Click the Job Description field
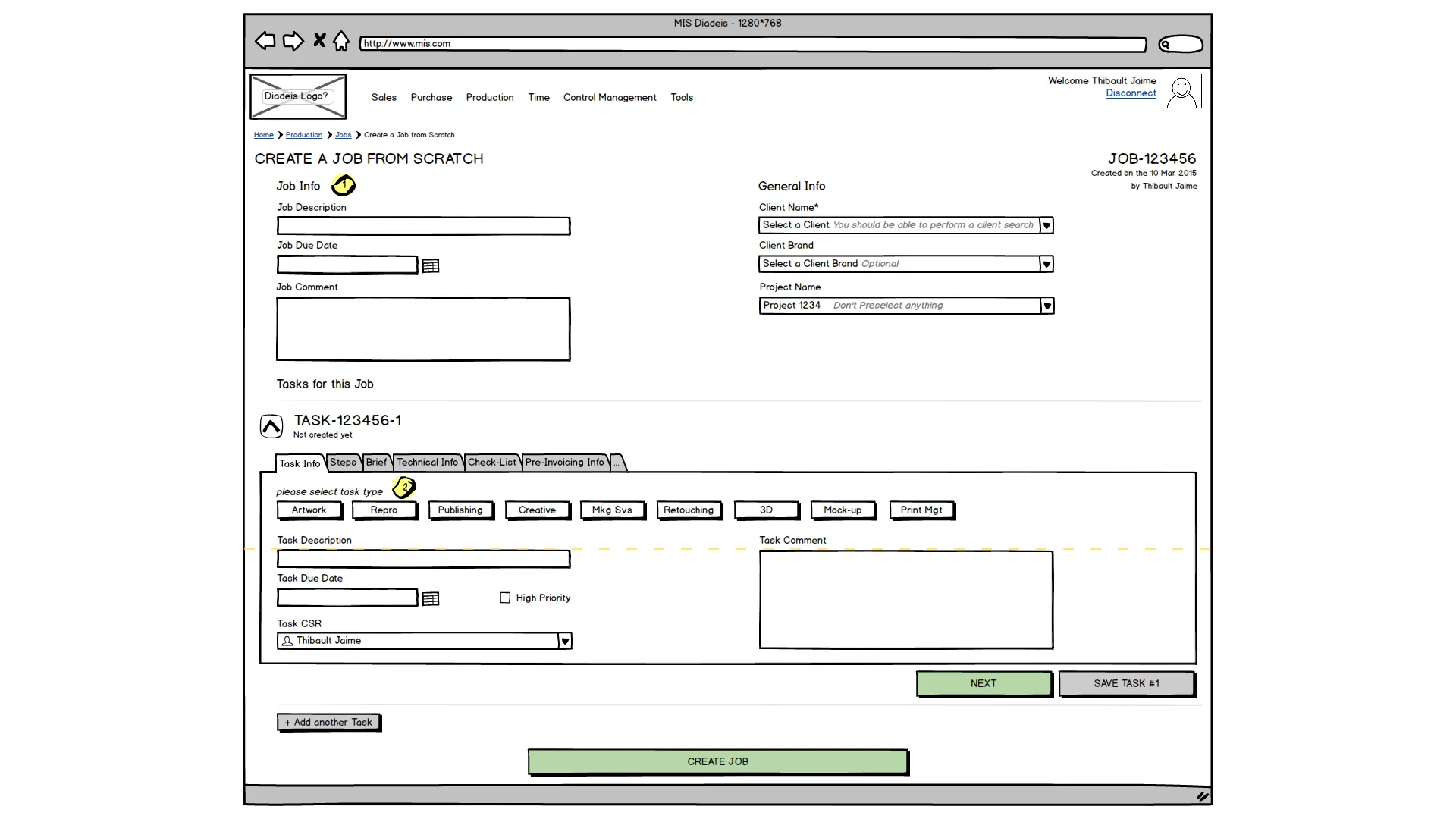The height and width of the screenshot is (819, 1456). [x=423, y=226]
